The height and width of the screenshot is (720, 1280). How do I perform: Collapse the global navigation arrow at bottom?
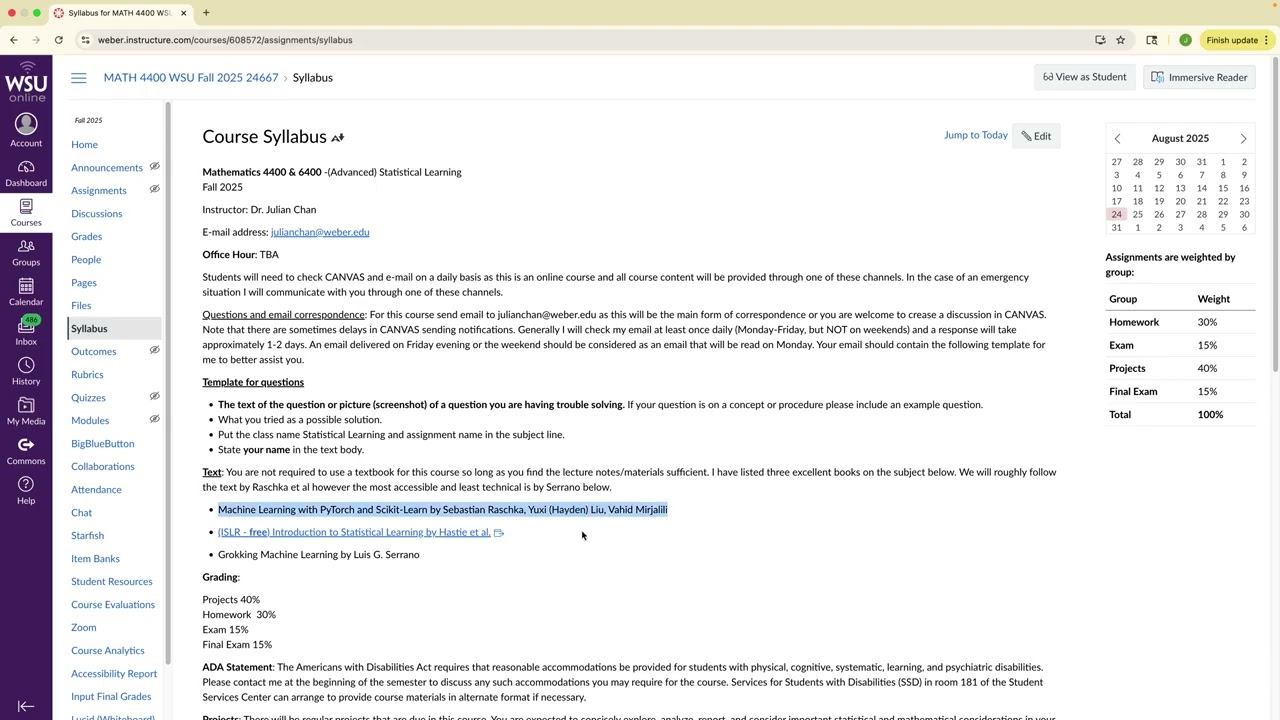26,706
